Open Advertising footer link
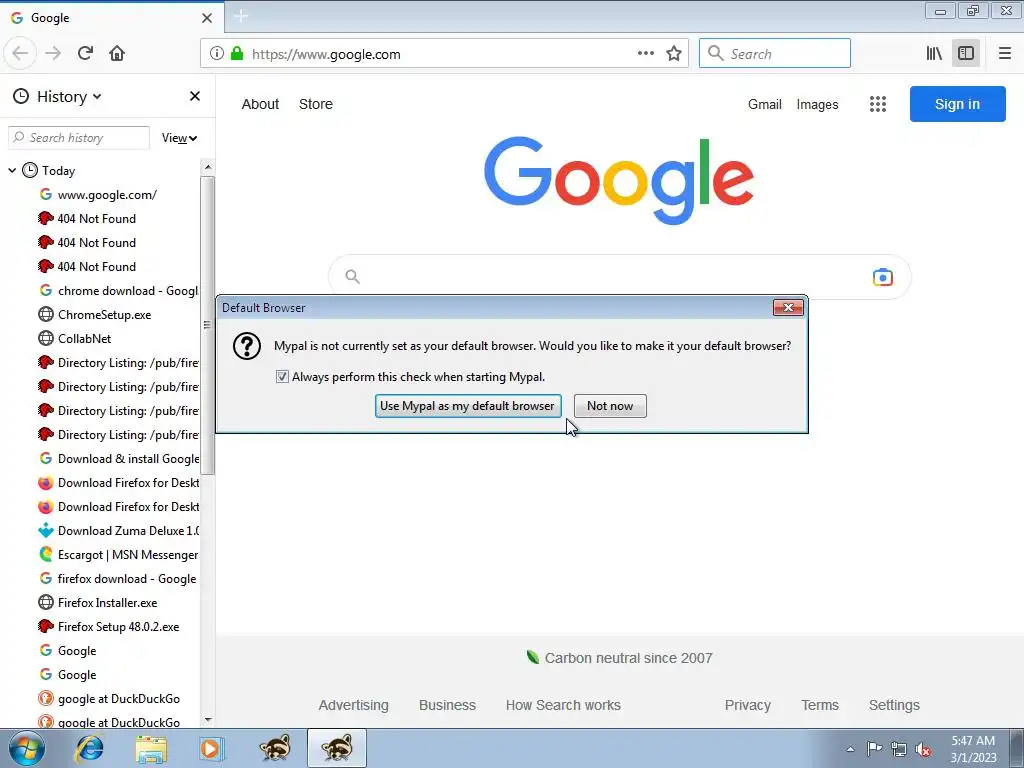The width and height of the screenshot is (1024, 768). point(353,705)
